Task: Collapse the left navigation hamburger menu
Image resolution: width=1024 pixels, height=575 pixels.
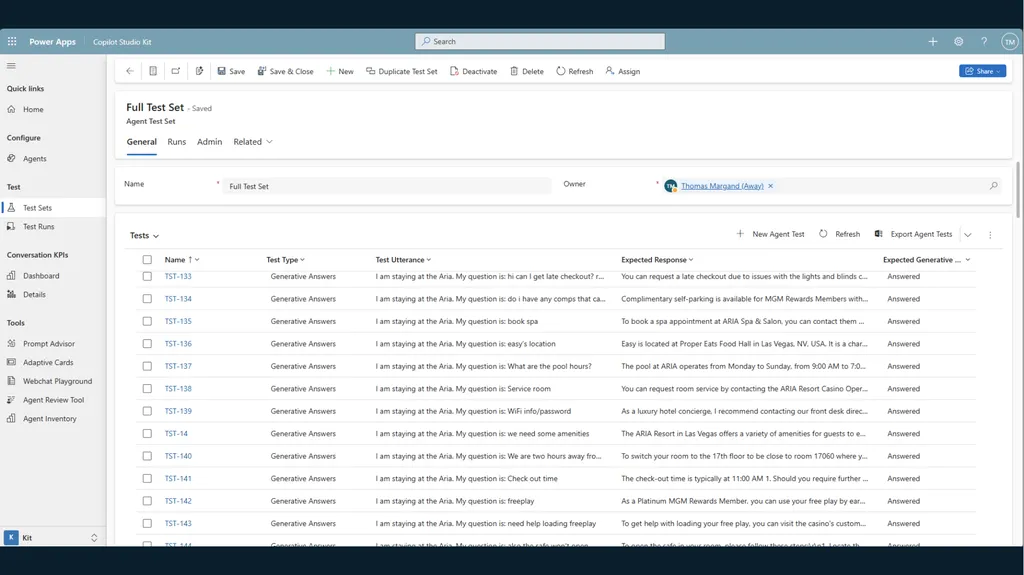Action: pyautogui.click(x=11, y=66)
